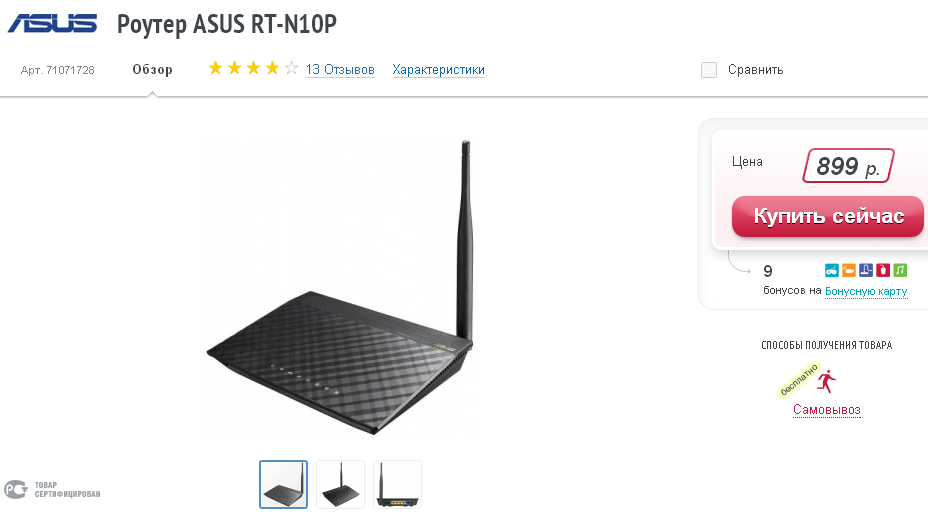Select the second router angle thumbnail
This screenshot has width=928, height=524.
tap(340, 484)
